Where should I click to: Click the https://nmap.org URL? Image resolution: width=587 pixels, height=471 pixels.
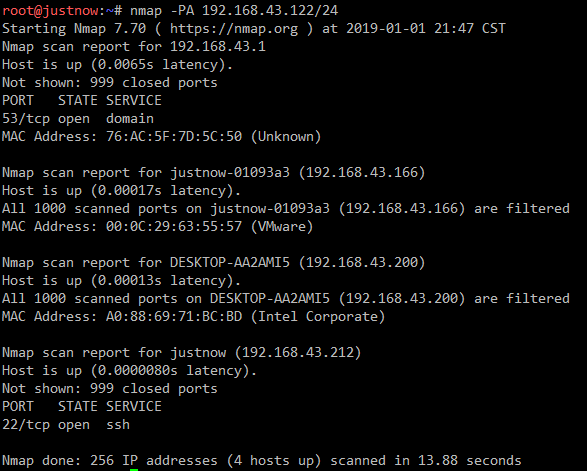click(234, 28)
